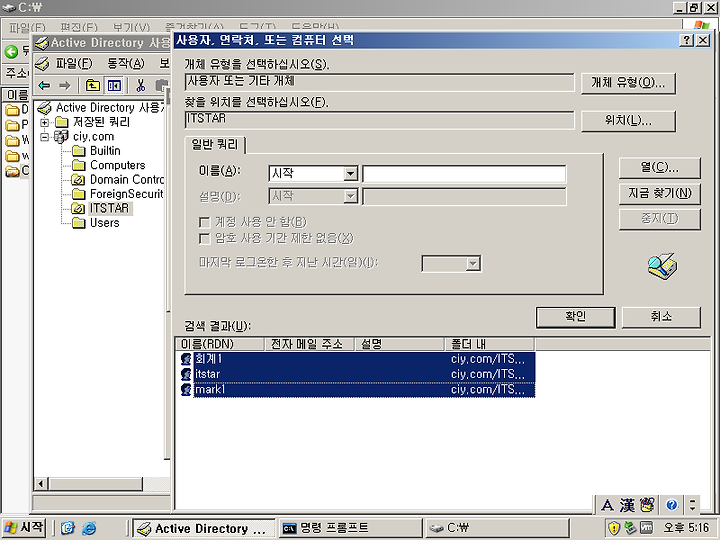The image size is (720, 540).
Task: Select ITSTAR label in tree
Action: (x=109, y=208)
